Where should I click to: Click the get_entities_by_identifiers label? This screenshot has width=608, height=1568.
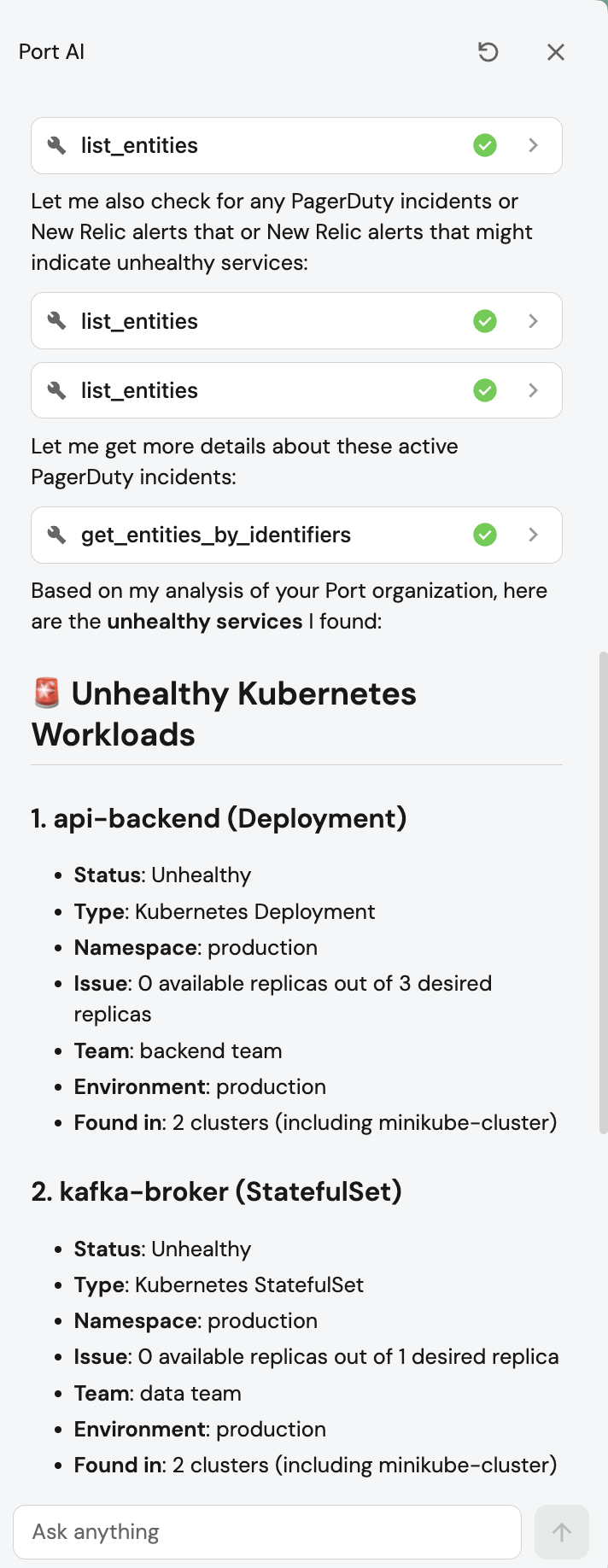[215, 535]
